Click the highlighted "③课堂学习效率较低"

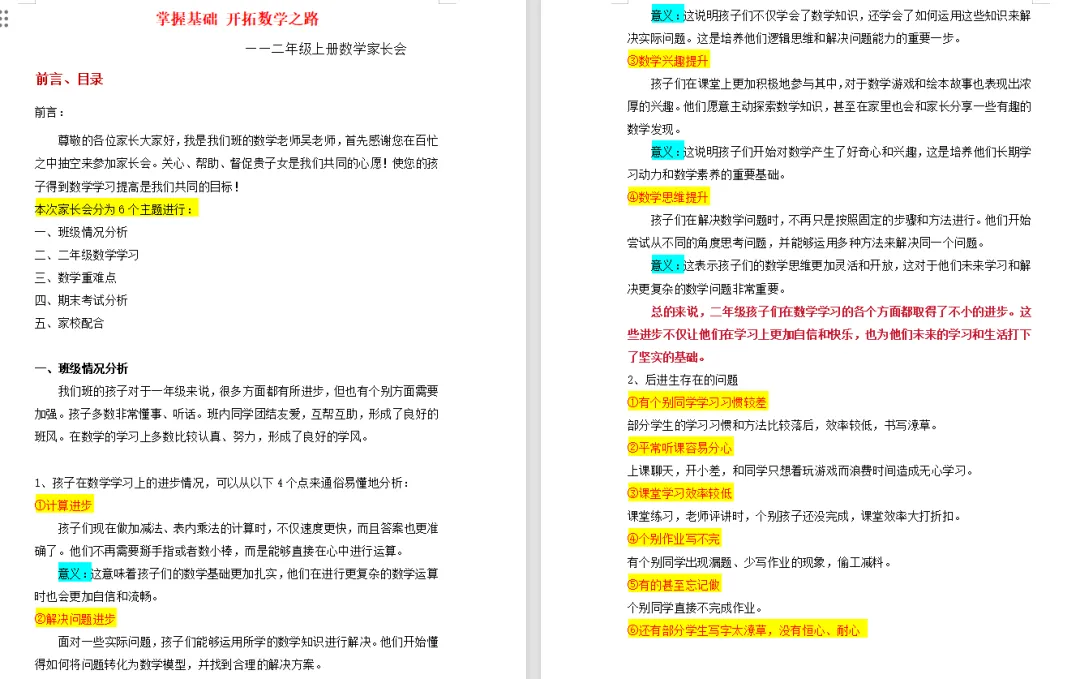coord(680,493)
